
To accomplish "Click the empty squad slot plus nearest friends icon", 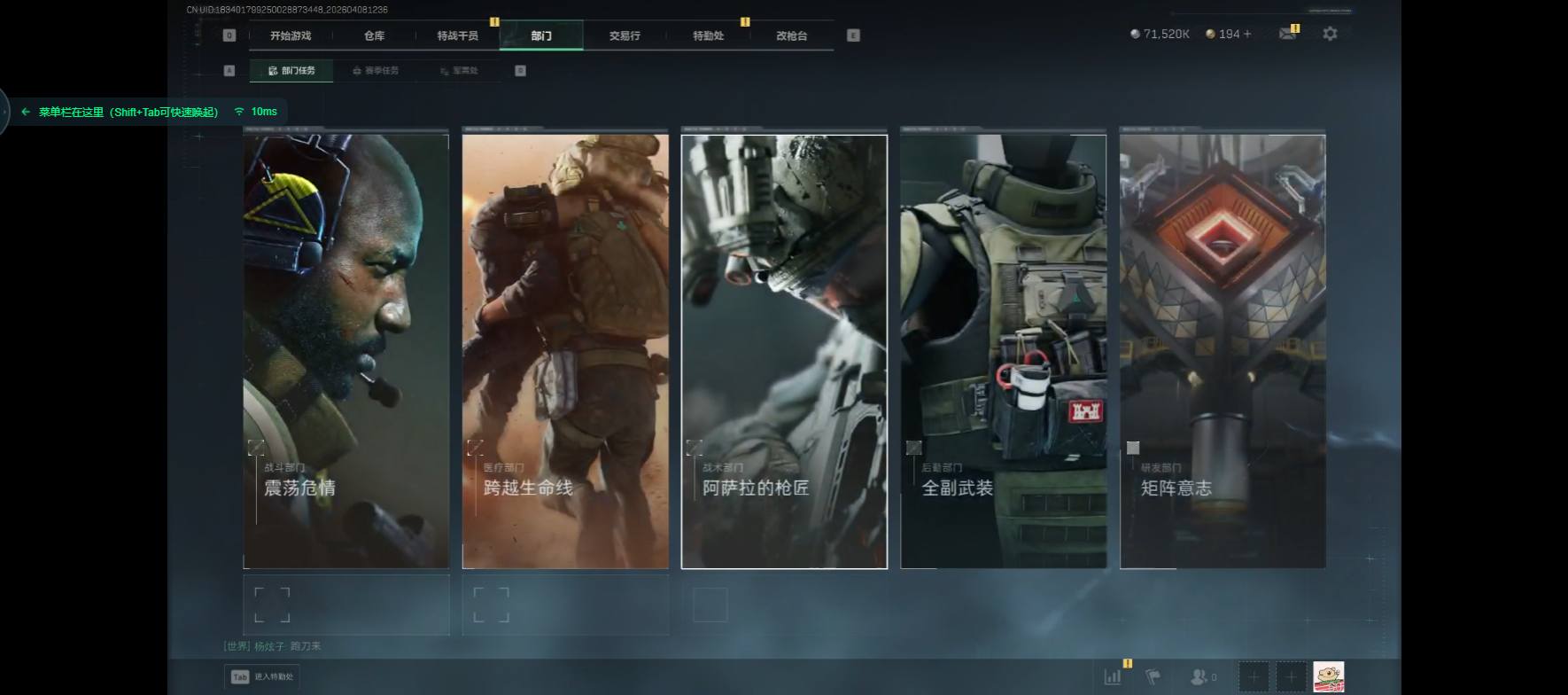I will pyautogui.click(x=1254, y=677).
